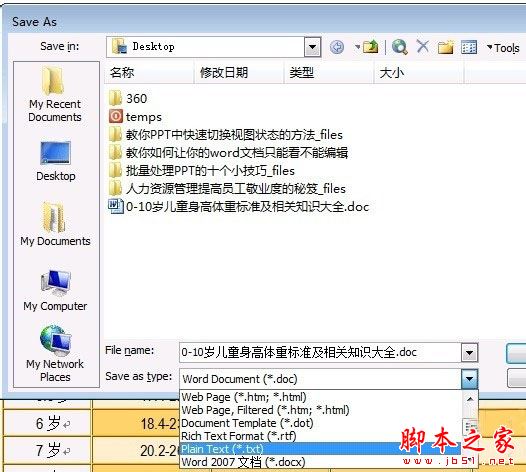Go up one folder level
Image resolution: width=526 pixels, height=472 pixels.
pyautogui.click(x=370, y=47)
